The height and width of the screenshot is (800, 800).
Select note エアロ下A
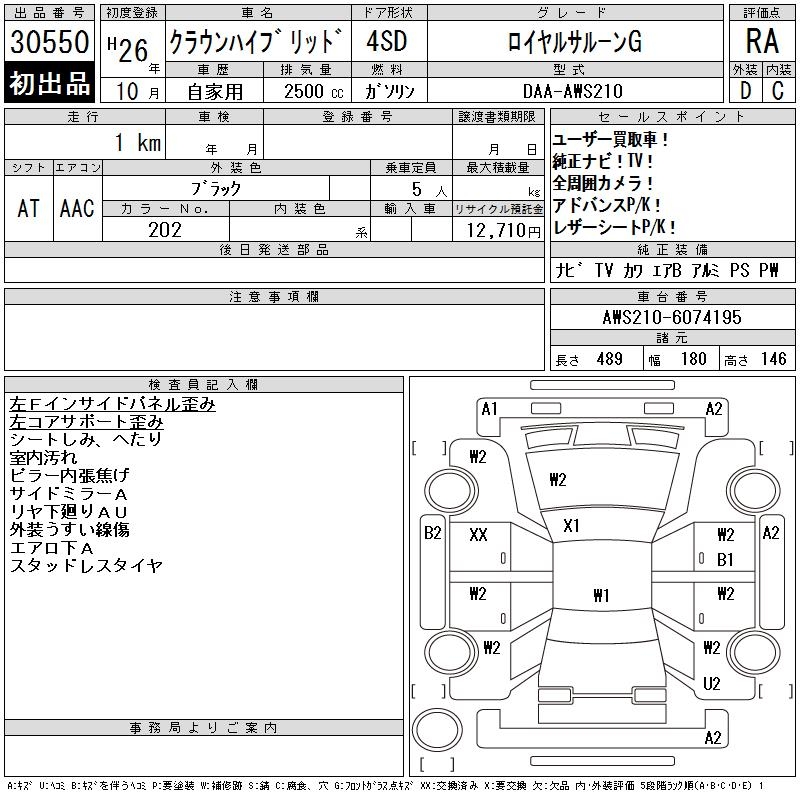52,548
